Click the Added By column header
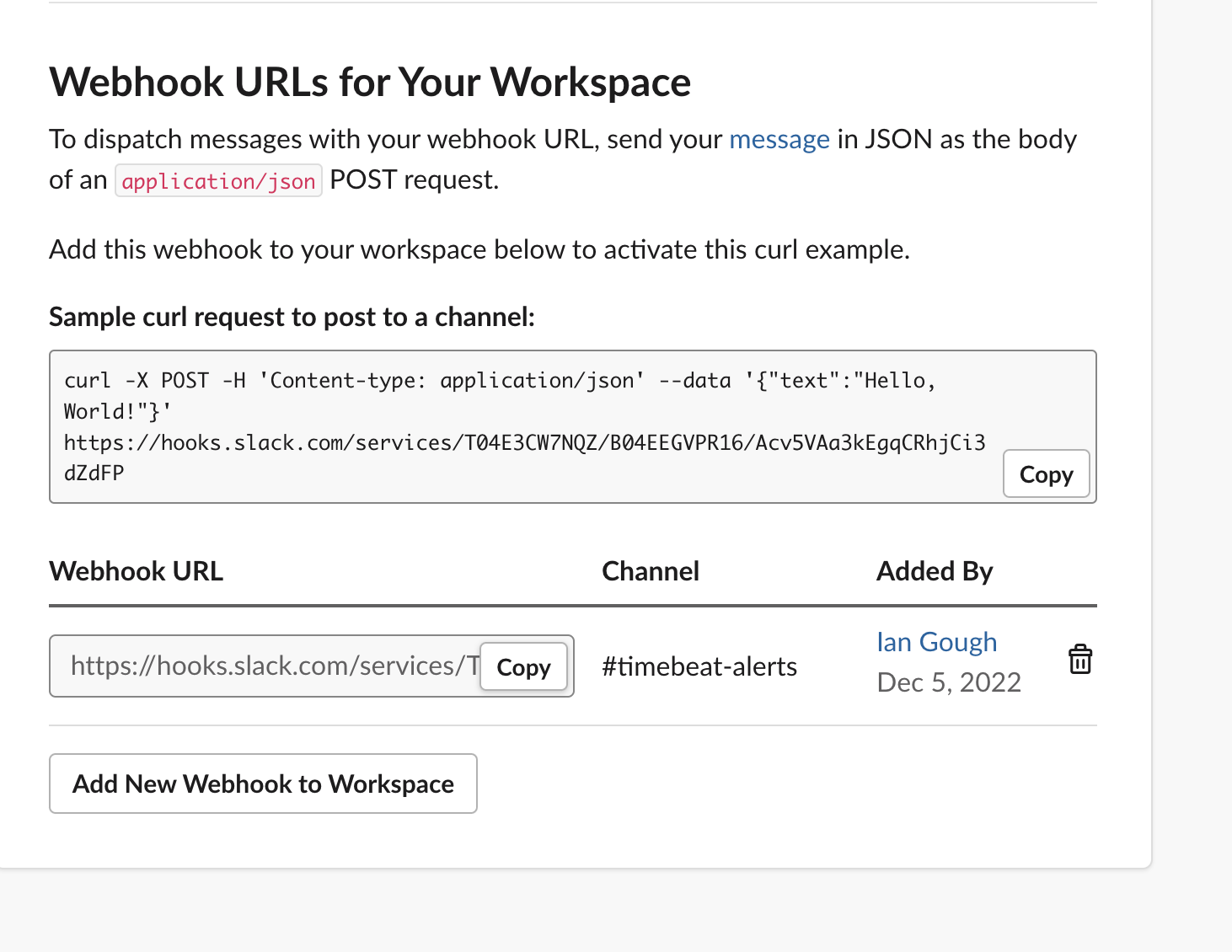 (935, 571)
